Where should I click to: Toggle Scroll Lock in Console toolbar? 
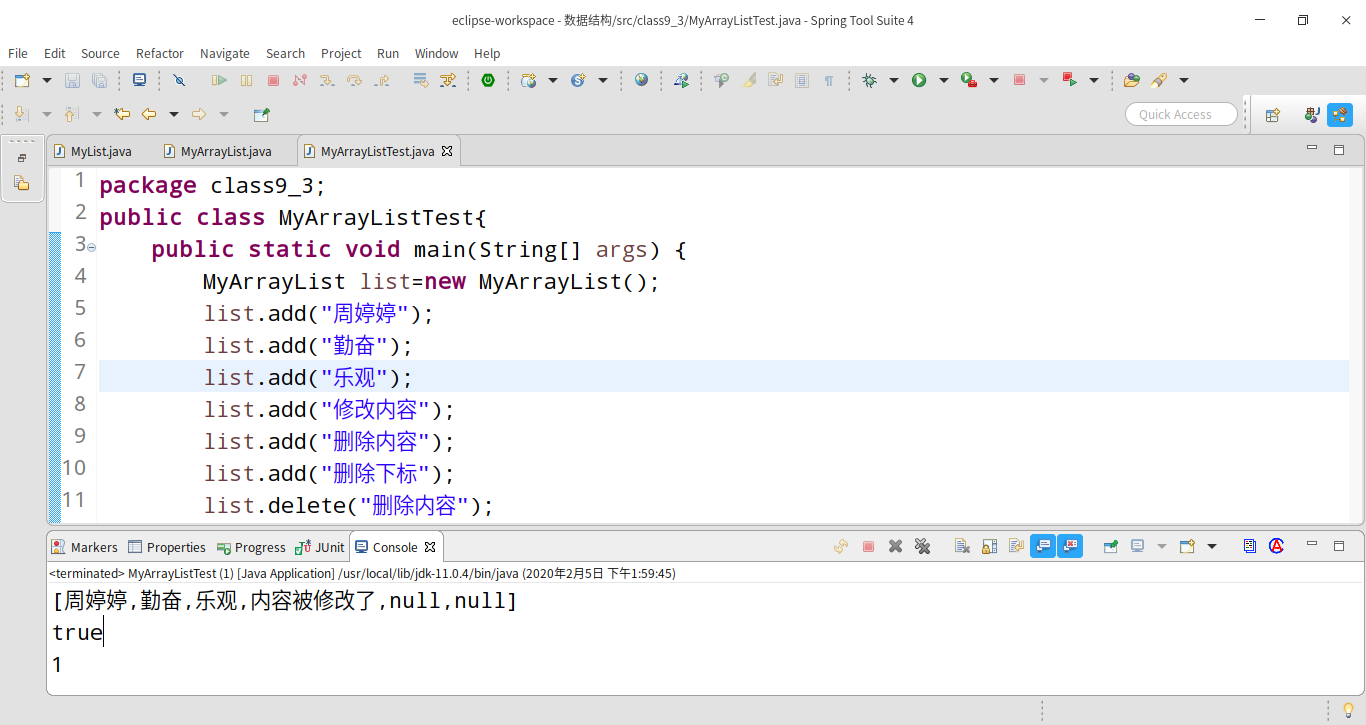[989, 546]
